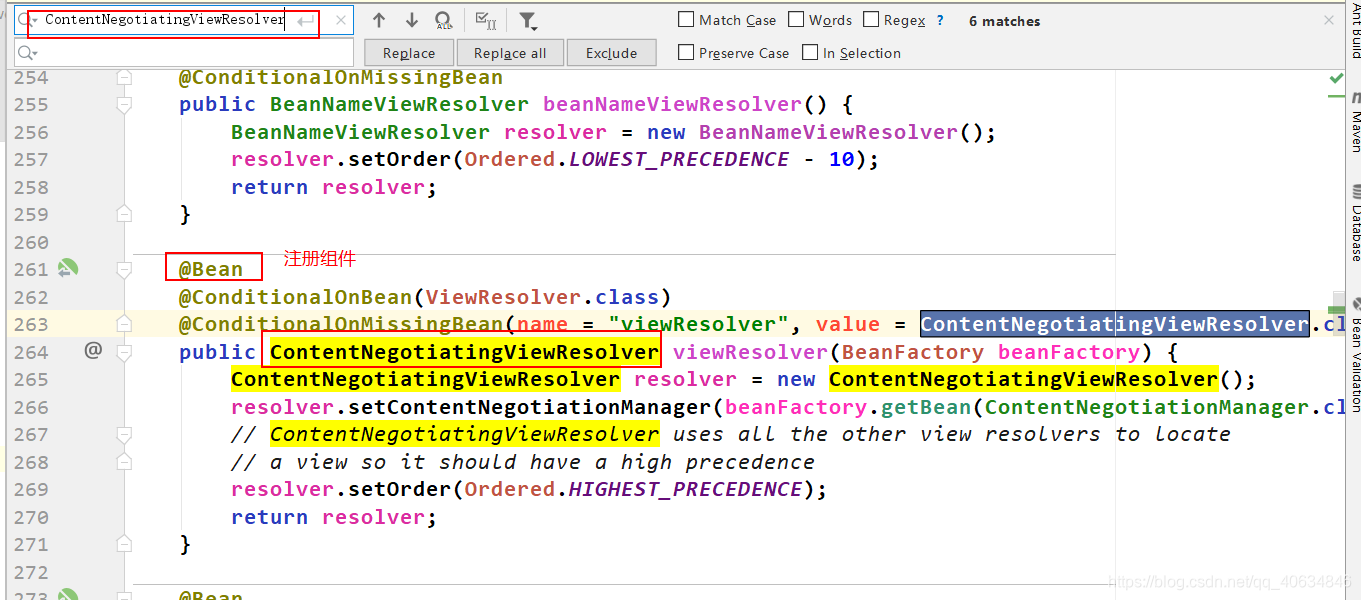Toggle fold end marker at line 259
This screenshot has width=1361, height=600.
124,213
